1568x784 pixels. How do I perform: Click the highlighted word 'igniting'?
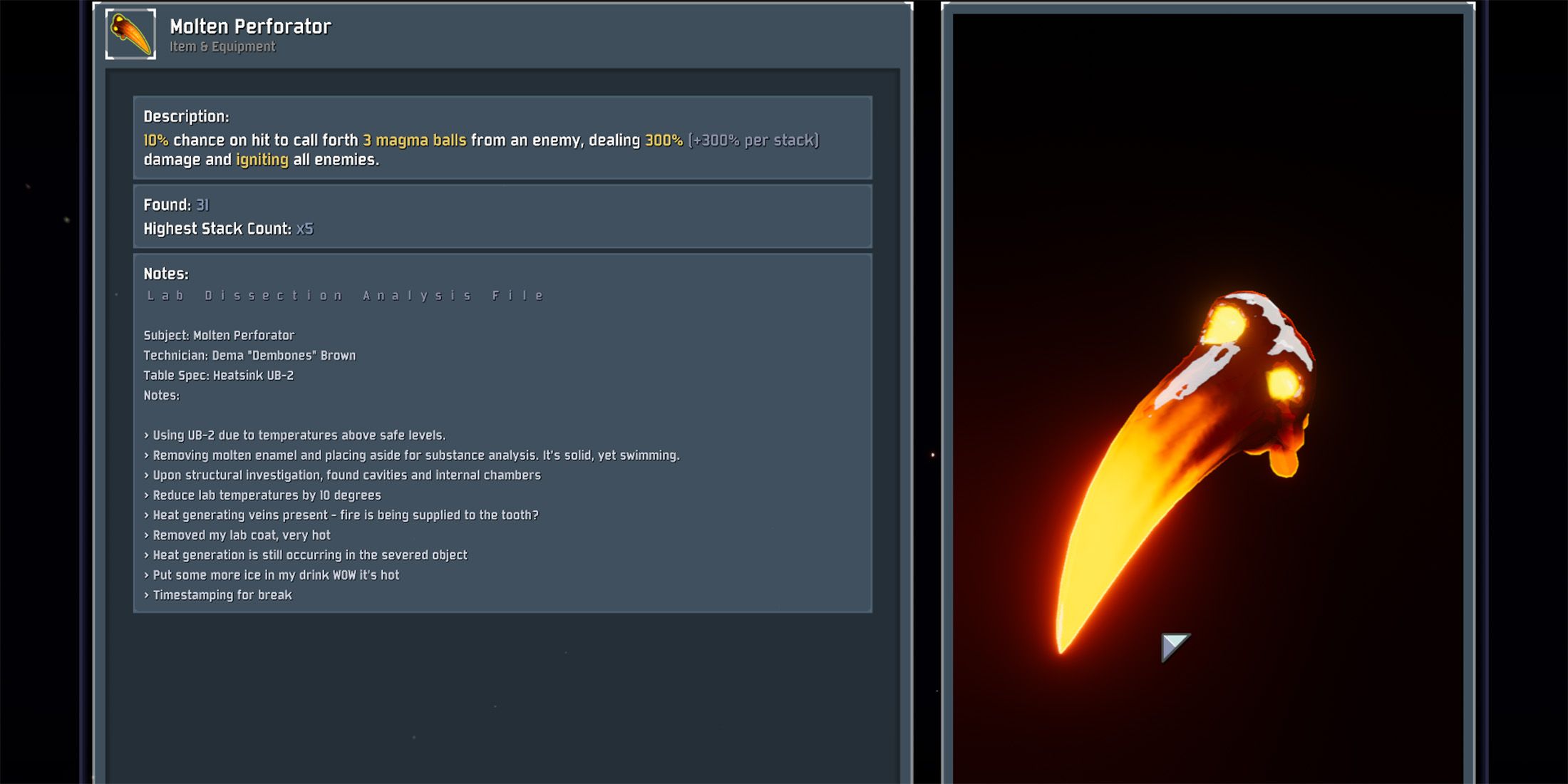262,160
